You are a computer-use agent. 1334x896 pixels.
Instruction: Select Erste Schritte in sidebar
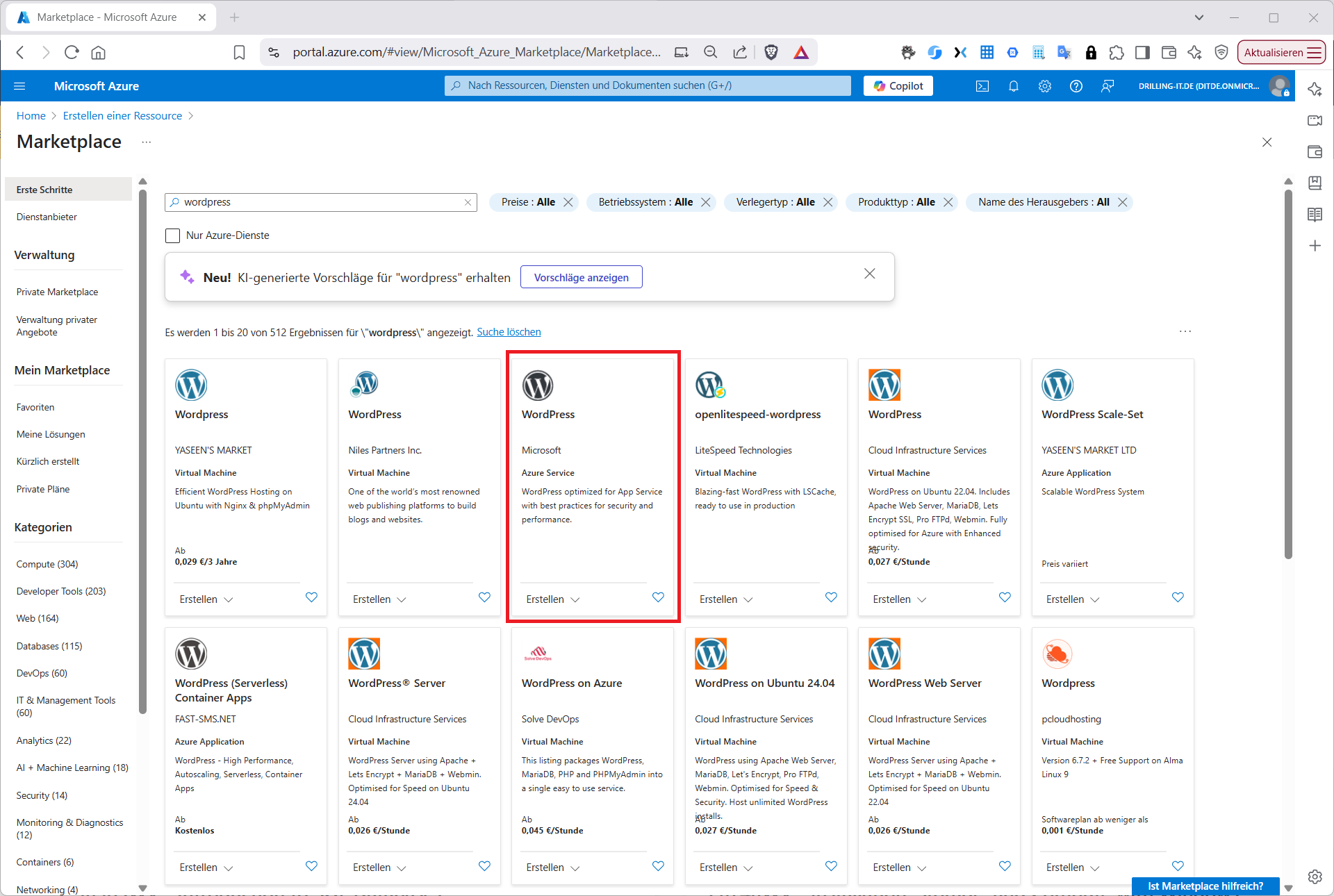[x=68, y=190]
